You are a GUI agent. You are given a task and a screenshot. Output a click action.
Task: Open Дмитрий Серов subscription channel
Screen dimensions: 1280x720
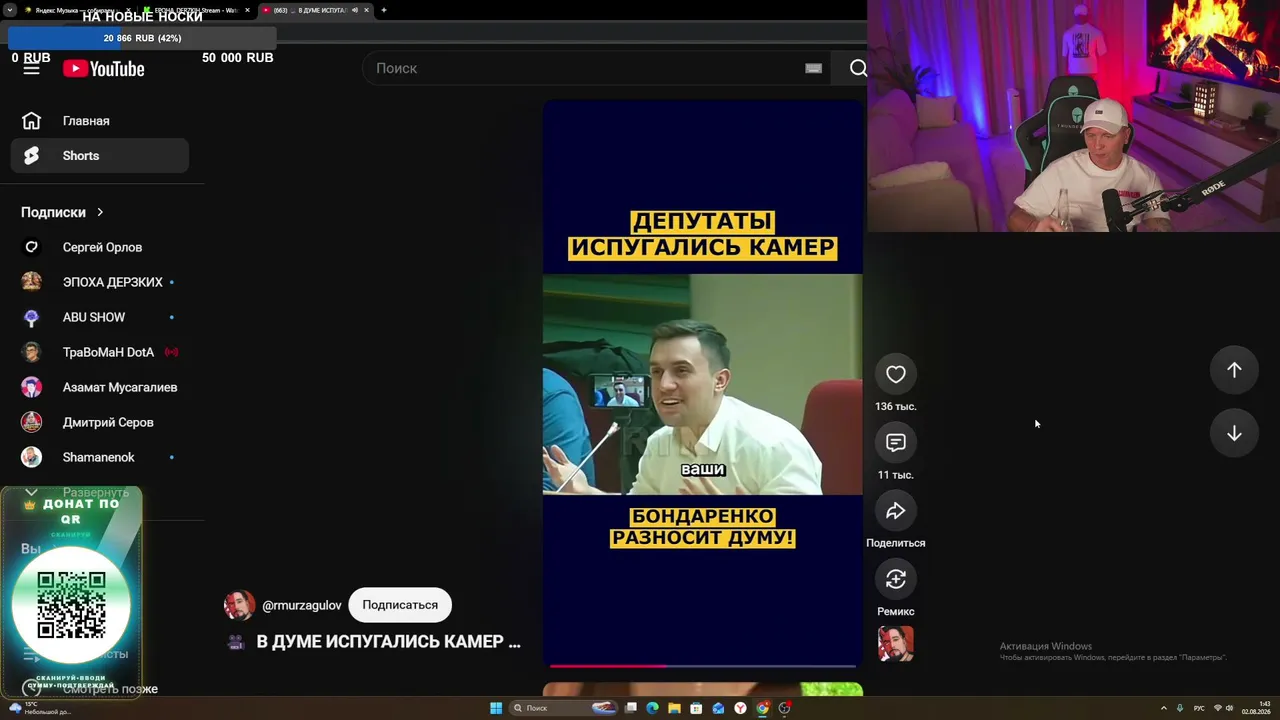(100, 422)
